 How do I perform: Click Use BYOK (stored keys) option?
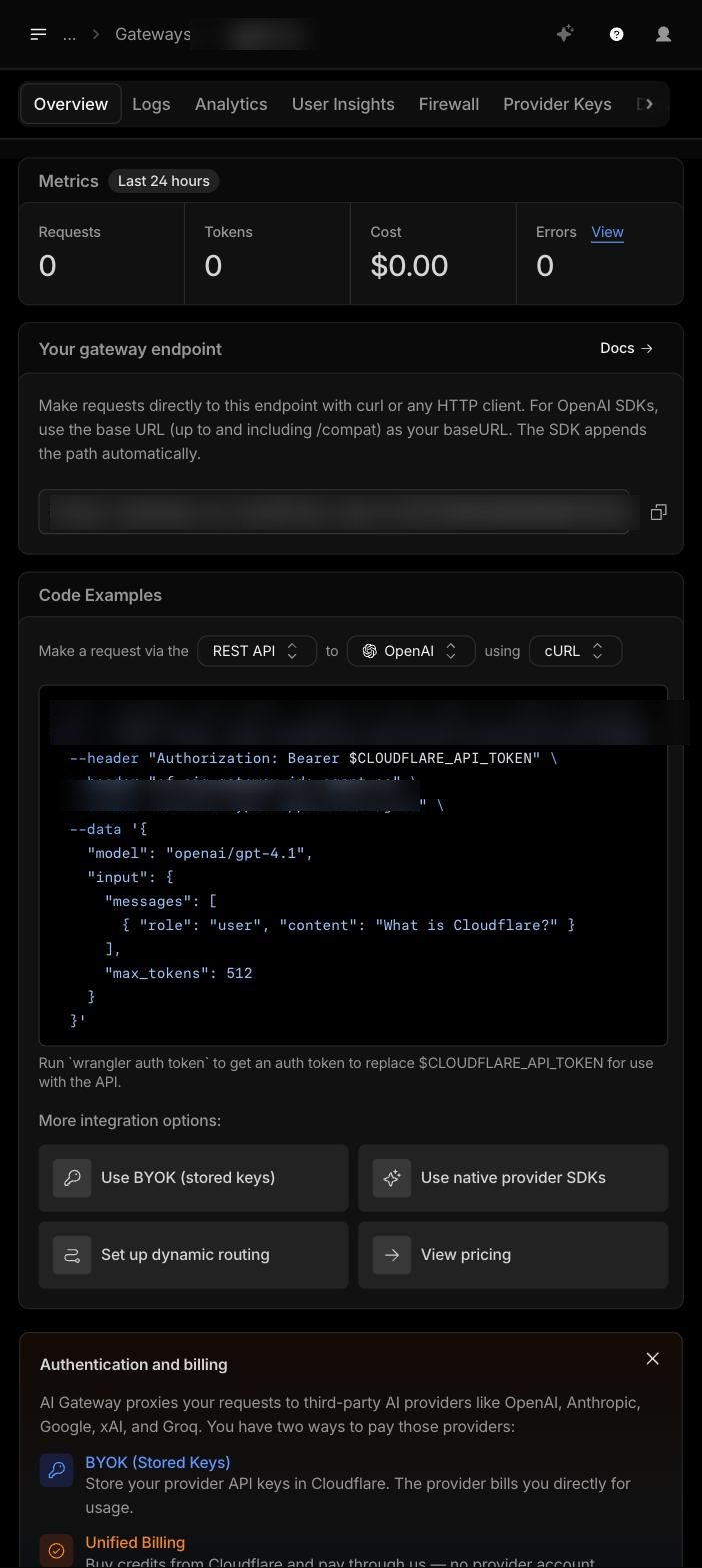[193, 1178]
